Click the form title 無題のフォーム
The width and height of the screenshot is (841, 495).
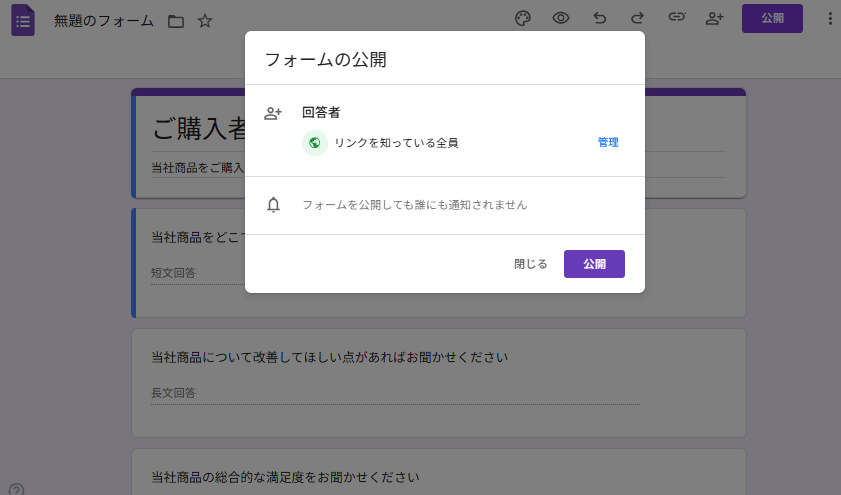coord(104,21)
